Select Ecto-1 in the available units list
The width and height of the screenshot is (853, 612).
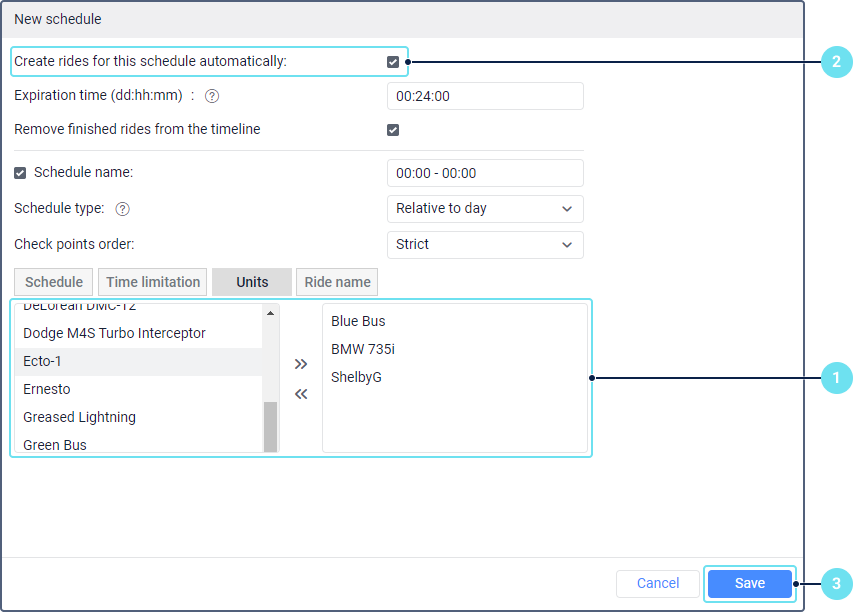(x=138, y=361)
